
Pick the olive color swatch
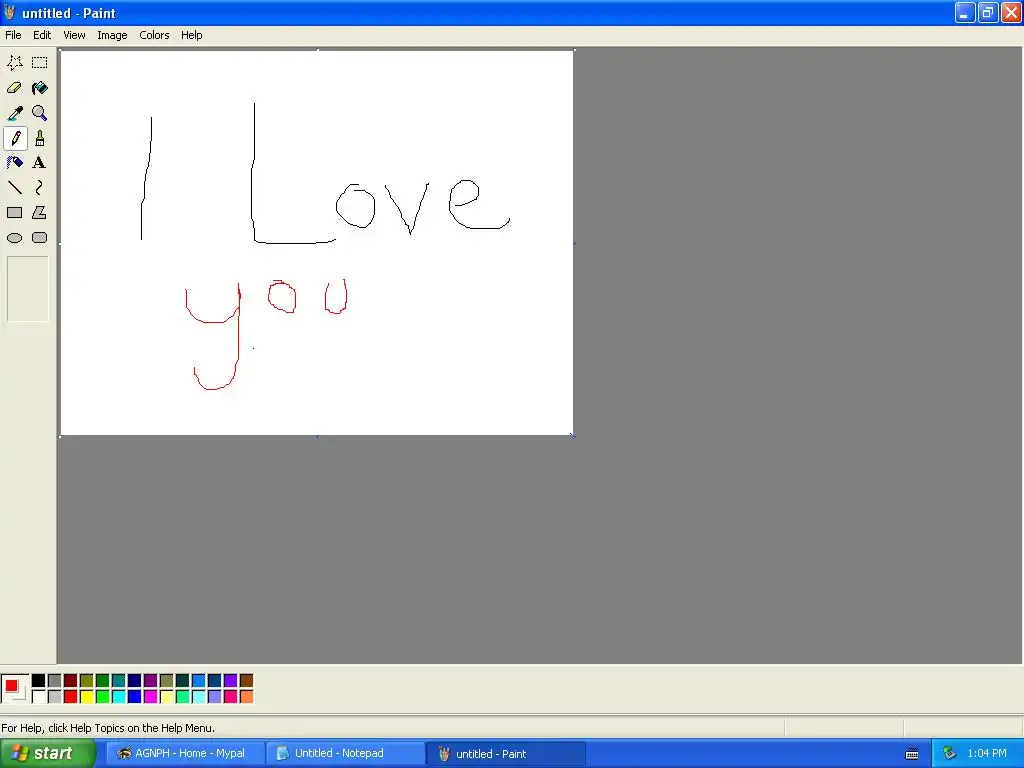(87, 680)
